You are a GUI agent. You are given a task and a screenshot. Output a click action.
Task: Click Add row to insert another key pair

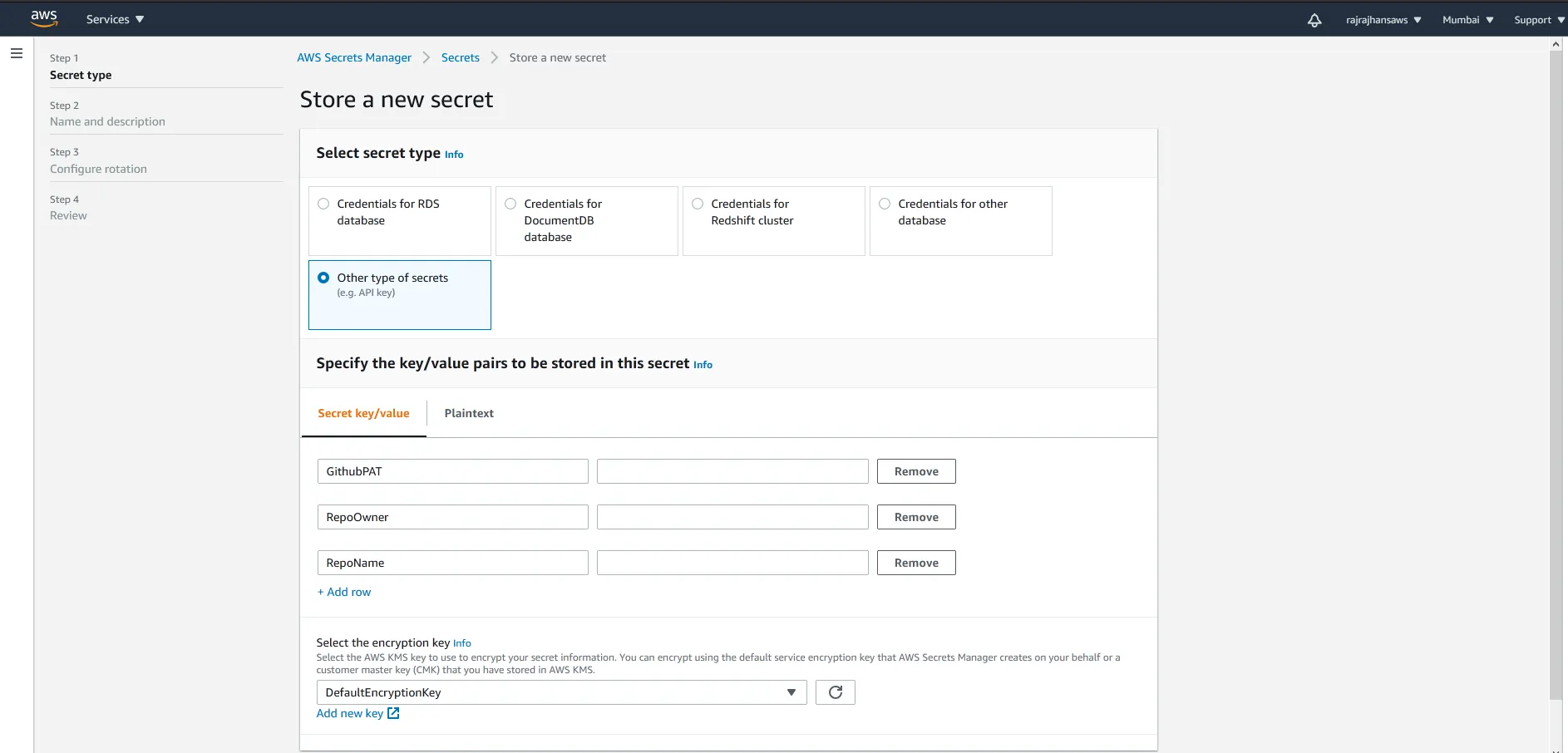click(343, 592)
